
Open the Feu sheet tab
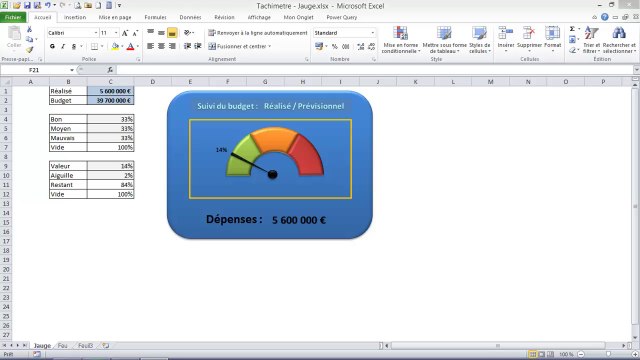tap(62, 345)
